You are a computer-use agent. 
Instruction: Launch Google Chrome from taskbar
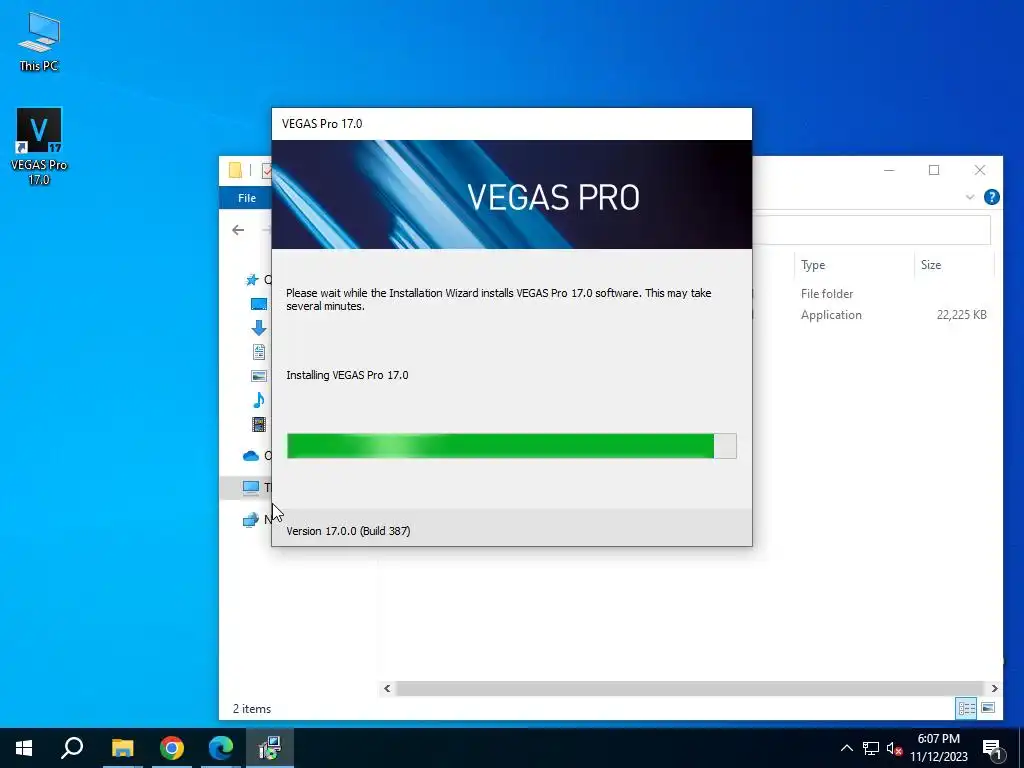tap(172, 748)
